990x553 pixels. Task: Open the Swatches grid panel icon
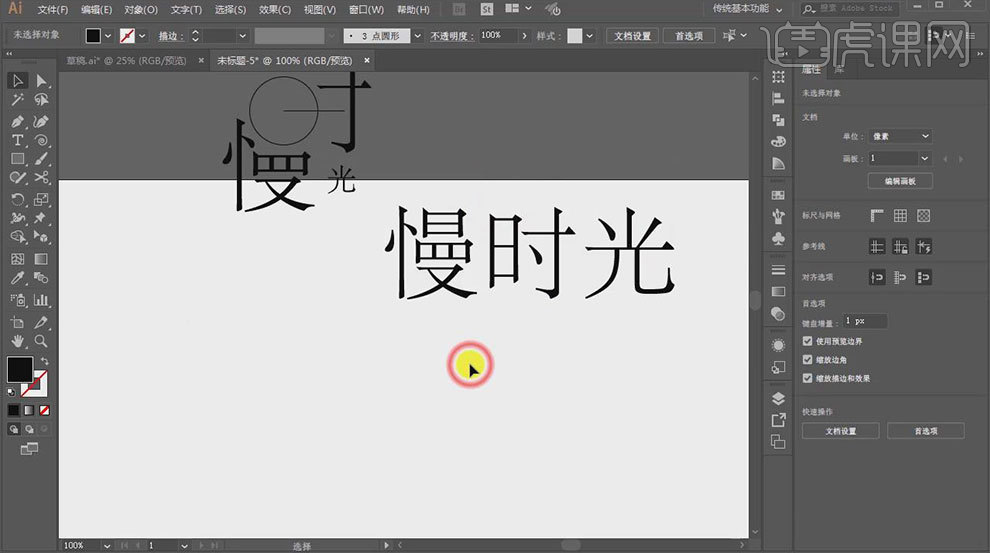[x=778, y=195]
